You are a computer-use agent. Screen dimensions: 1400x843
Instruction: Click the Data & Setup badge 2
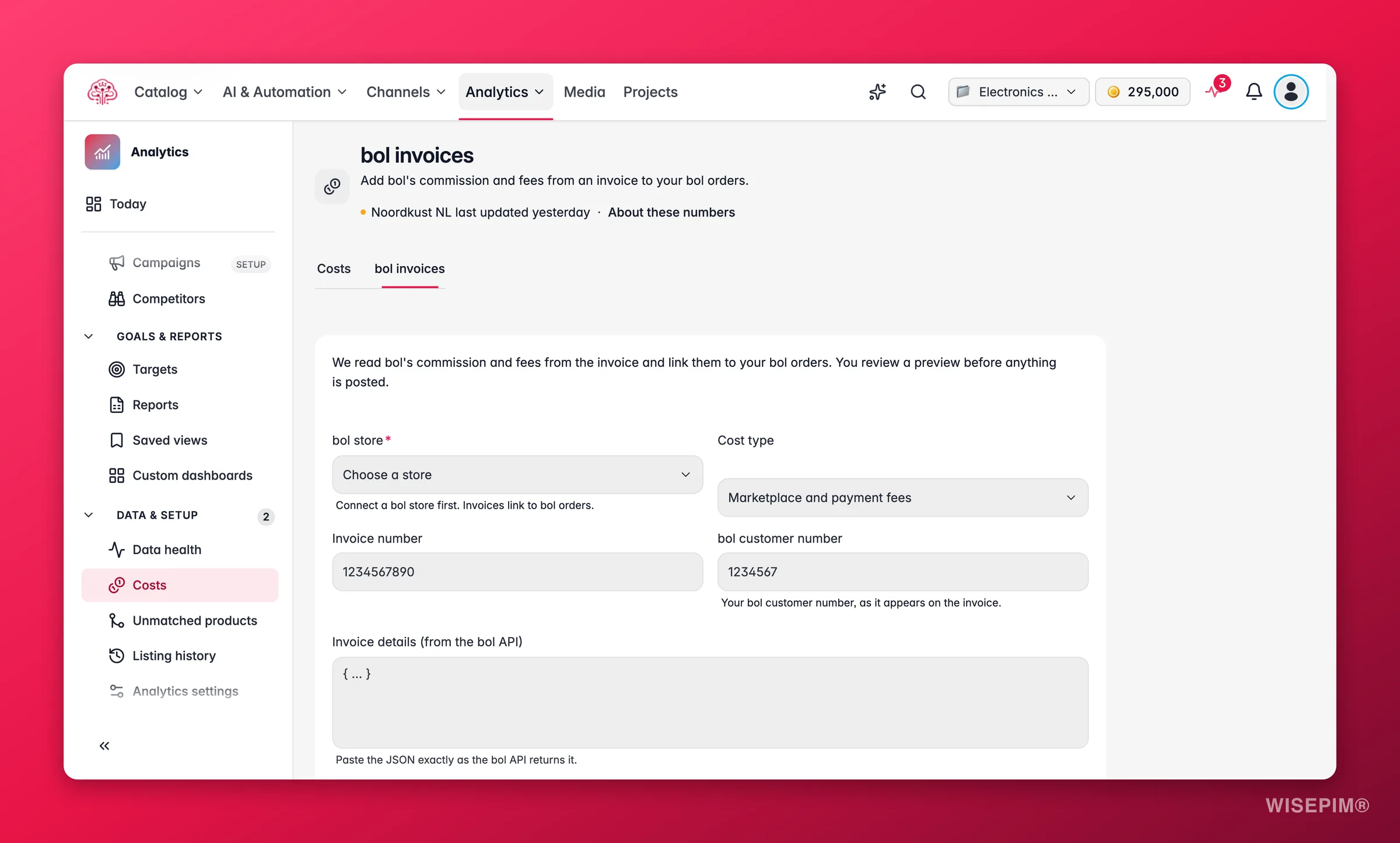tap(266, 516)
